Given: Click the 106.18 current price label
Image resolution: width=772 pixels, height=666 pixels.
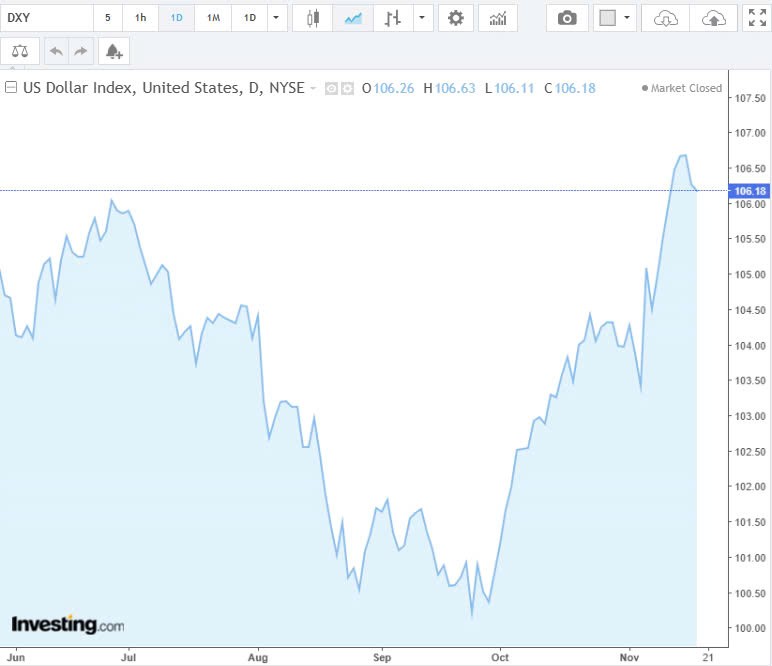Looking at the screenshot, I should pyautogui.click(x=749, y=191).
